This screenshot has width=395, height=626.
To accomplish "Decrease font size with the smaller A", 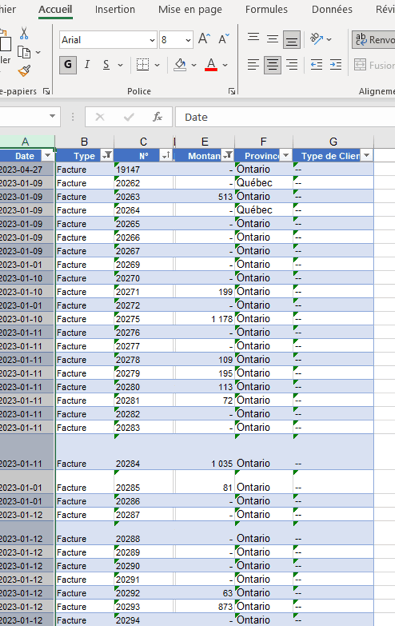I will (x=224, y=39).
